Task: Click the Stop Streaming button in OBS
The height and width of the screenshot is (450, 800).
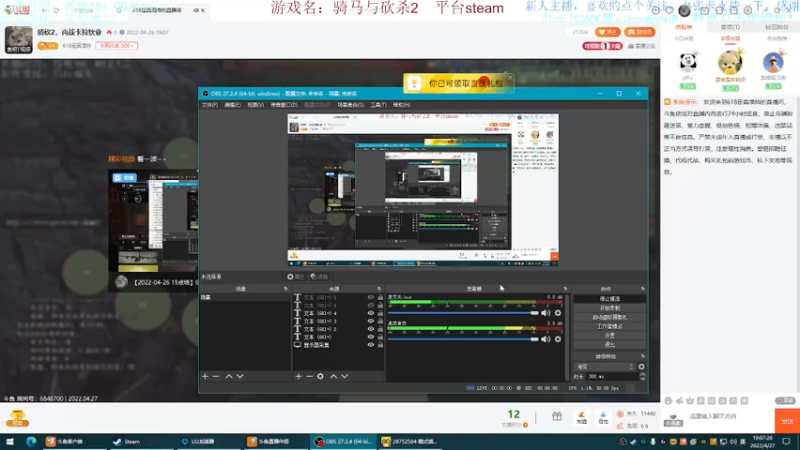Action: (x=610, y=298)
